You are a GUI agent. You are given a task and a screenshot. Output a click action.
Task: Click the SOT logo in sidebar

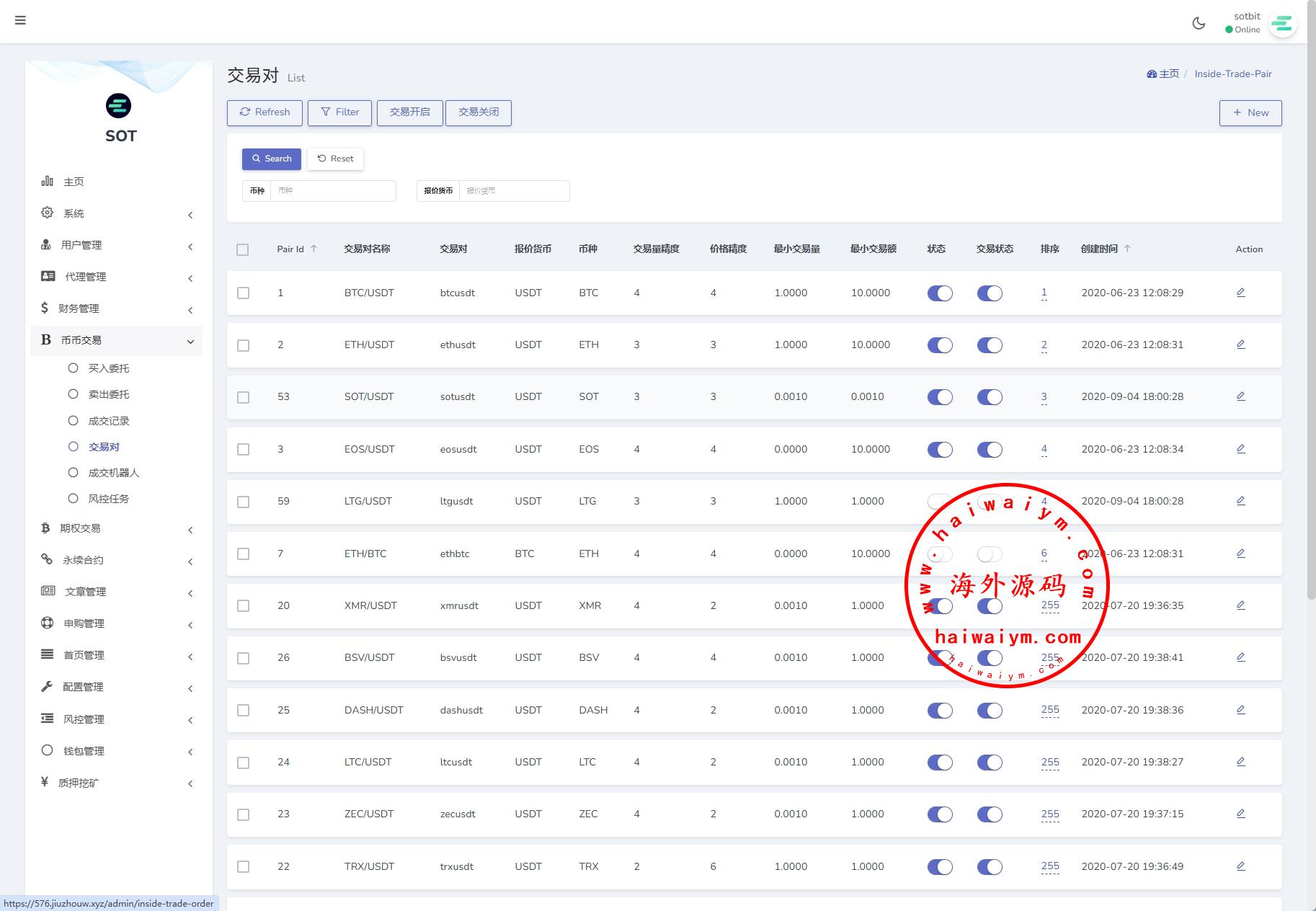(119, 106)
